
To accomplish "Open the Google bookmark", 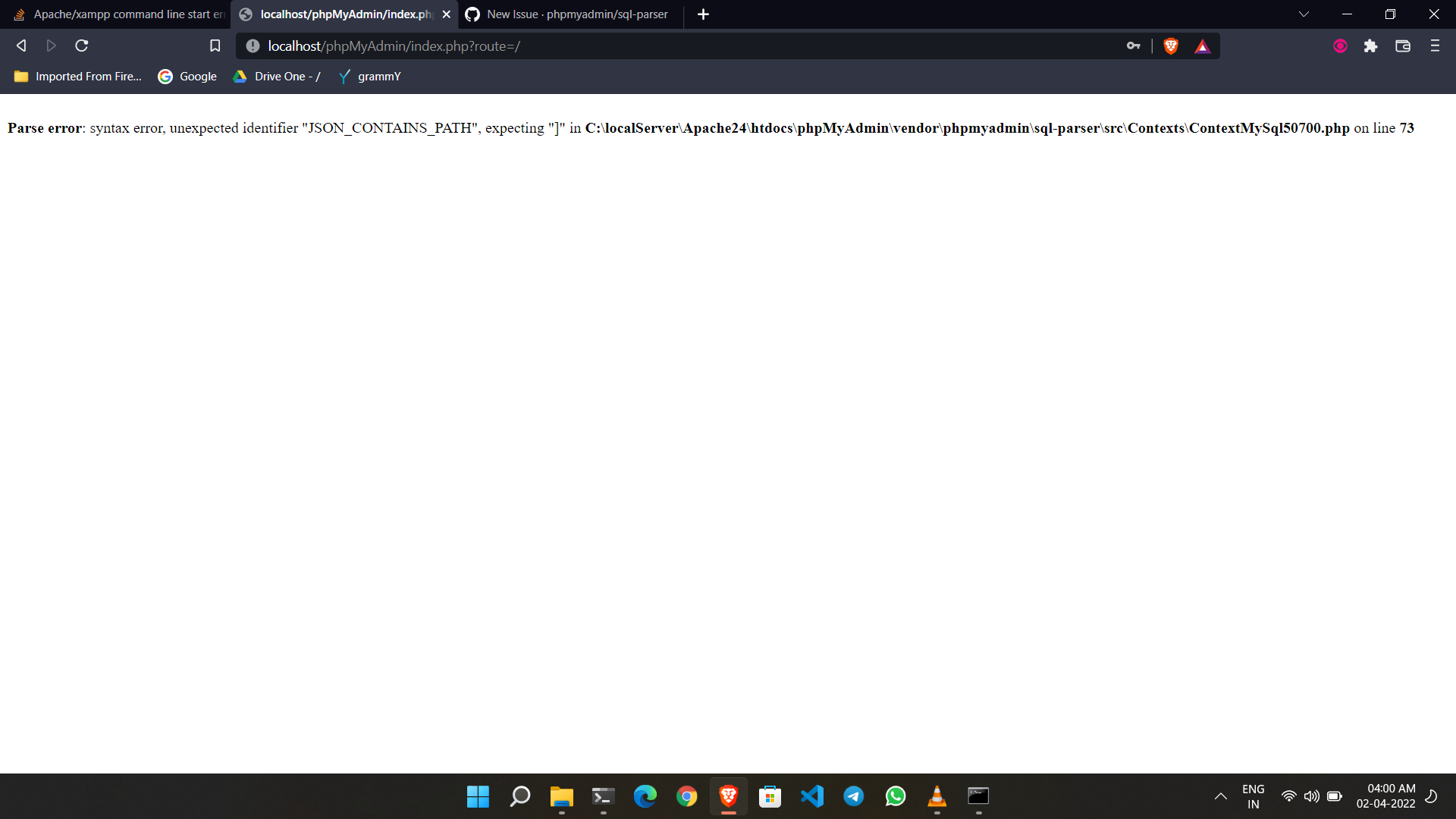I will click(x=187, y=77).
